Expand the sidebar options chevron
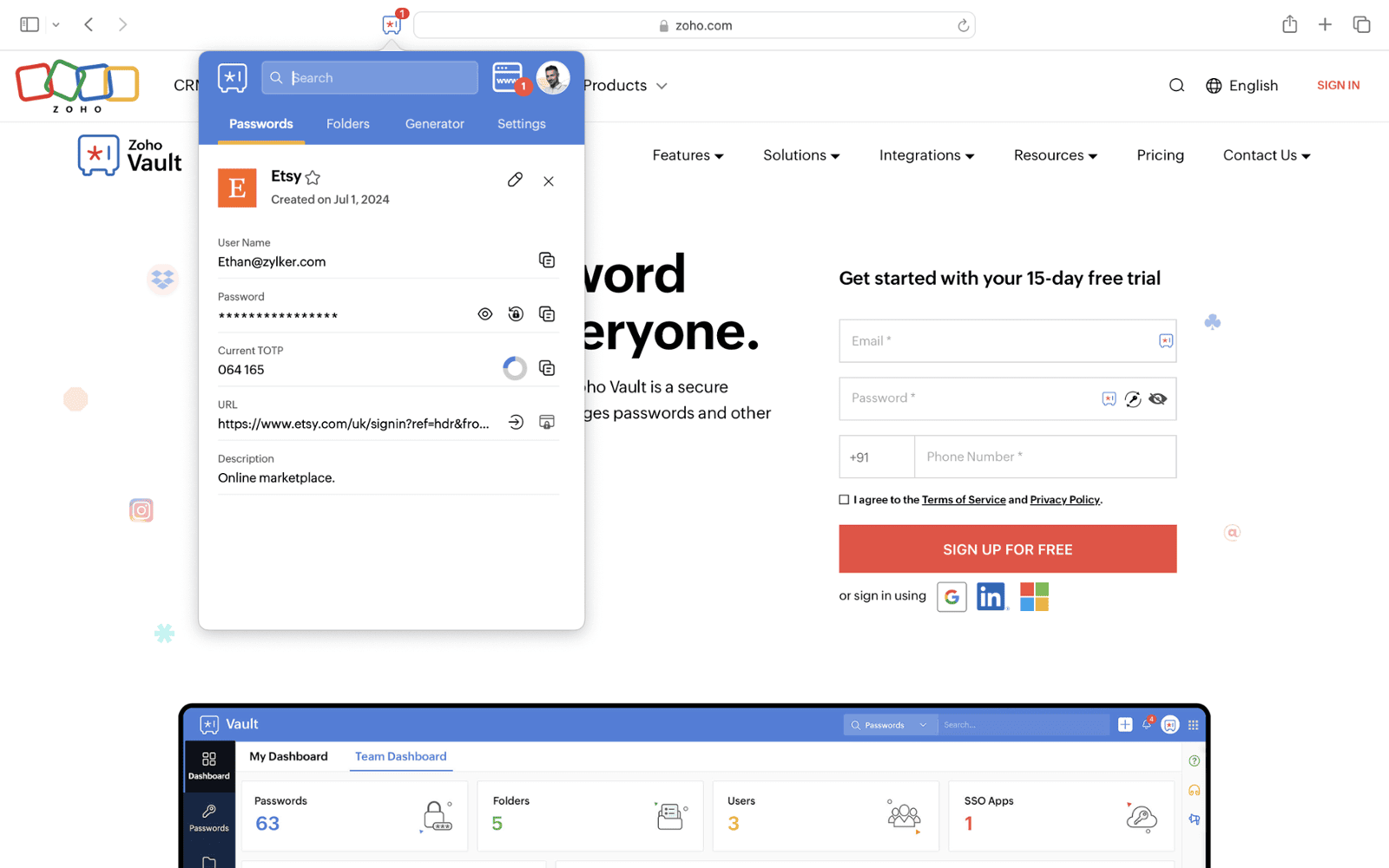Viewport: 1389px width, 868px height. pyautogui.click(x=56, y=25)
